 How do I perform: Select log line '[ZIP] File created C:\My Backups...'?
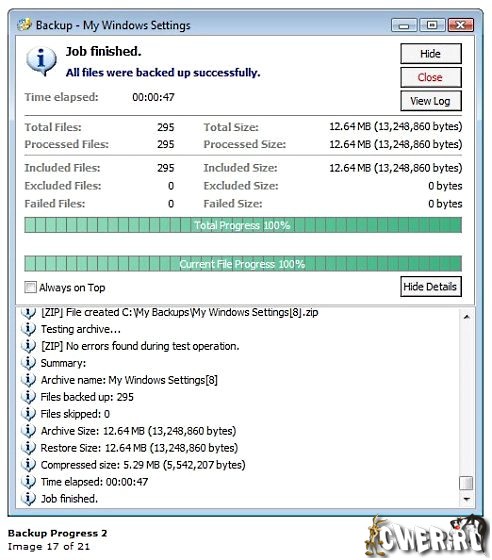coord(179,312)
